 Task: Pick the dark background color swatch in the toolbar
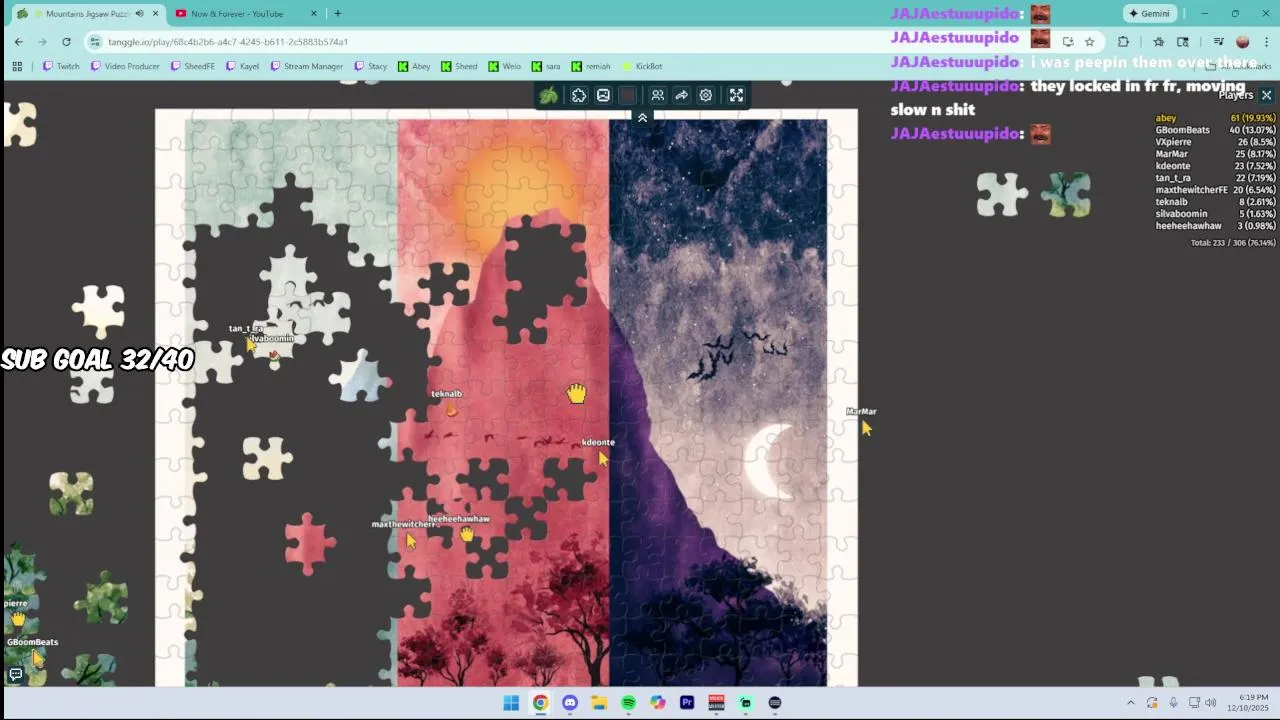[627, 95]
